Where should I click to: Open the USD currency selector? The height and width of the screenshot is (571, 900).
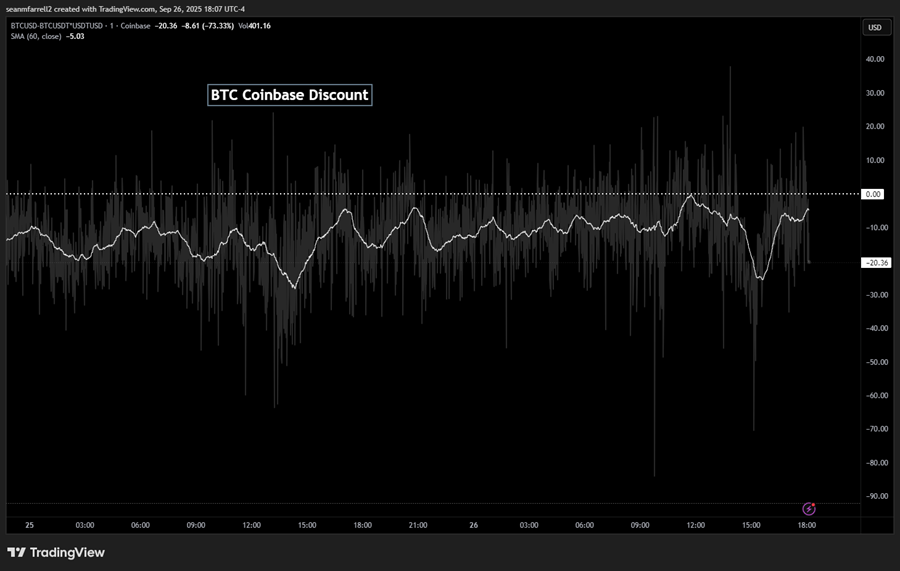pos(874,28)
